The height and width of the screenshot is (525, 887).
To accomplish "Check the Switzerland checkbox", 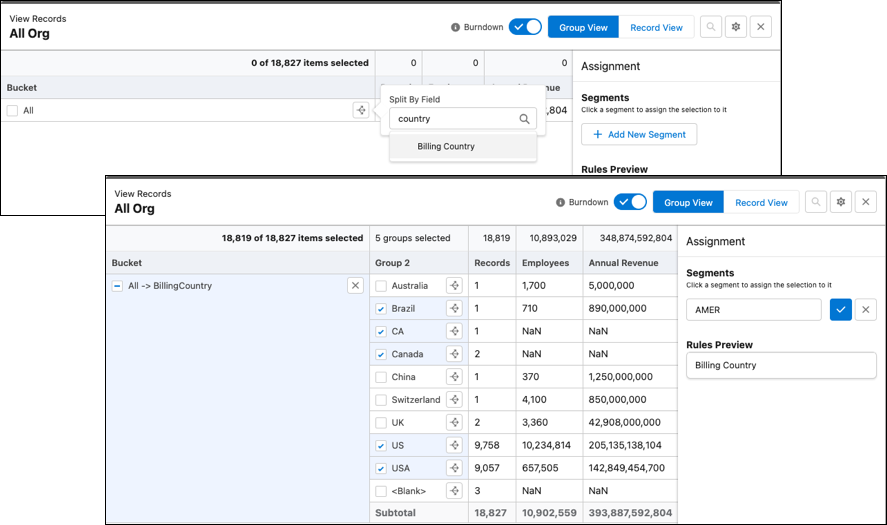I will tap(381, 400).
